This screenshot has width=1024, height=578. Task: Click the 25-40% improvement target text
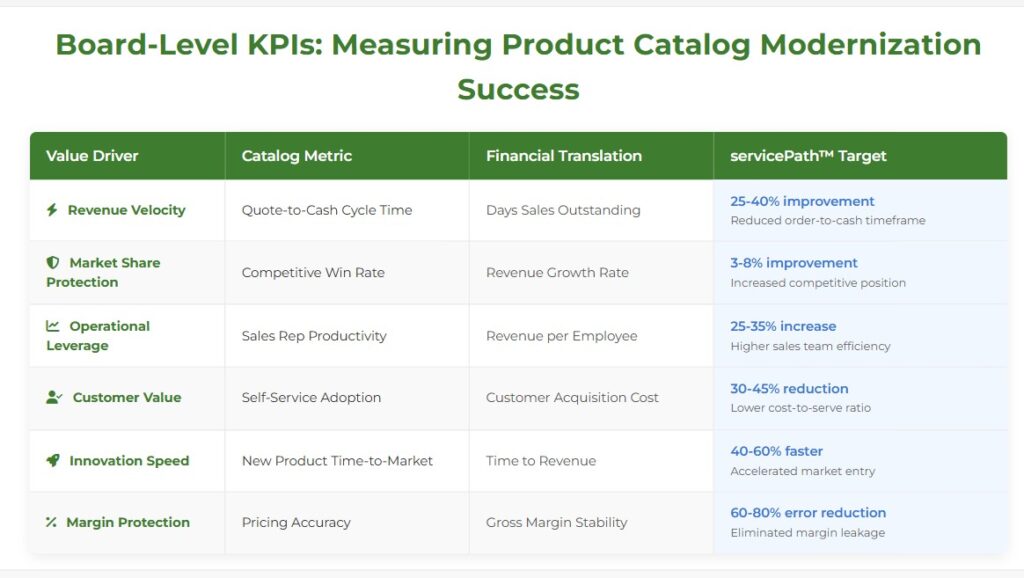click(802, 201)
